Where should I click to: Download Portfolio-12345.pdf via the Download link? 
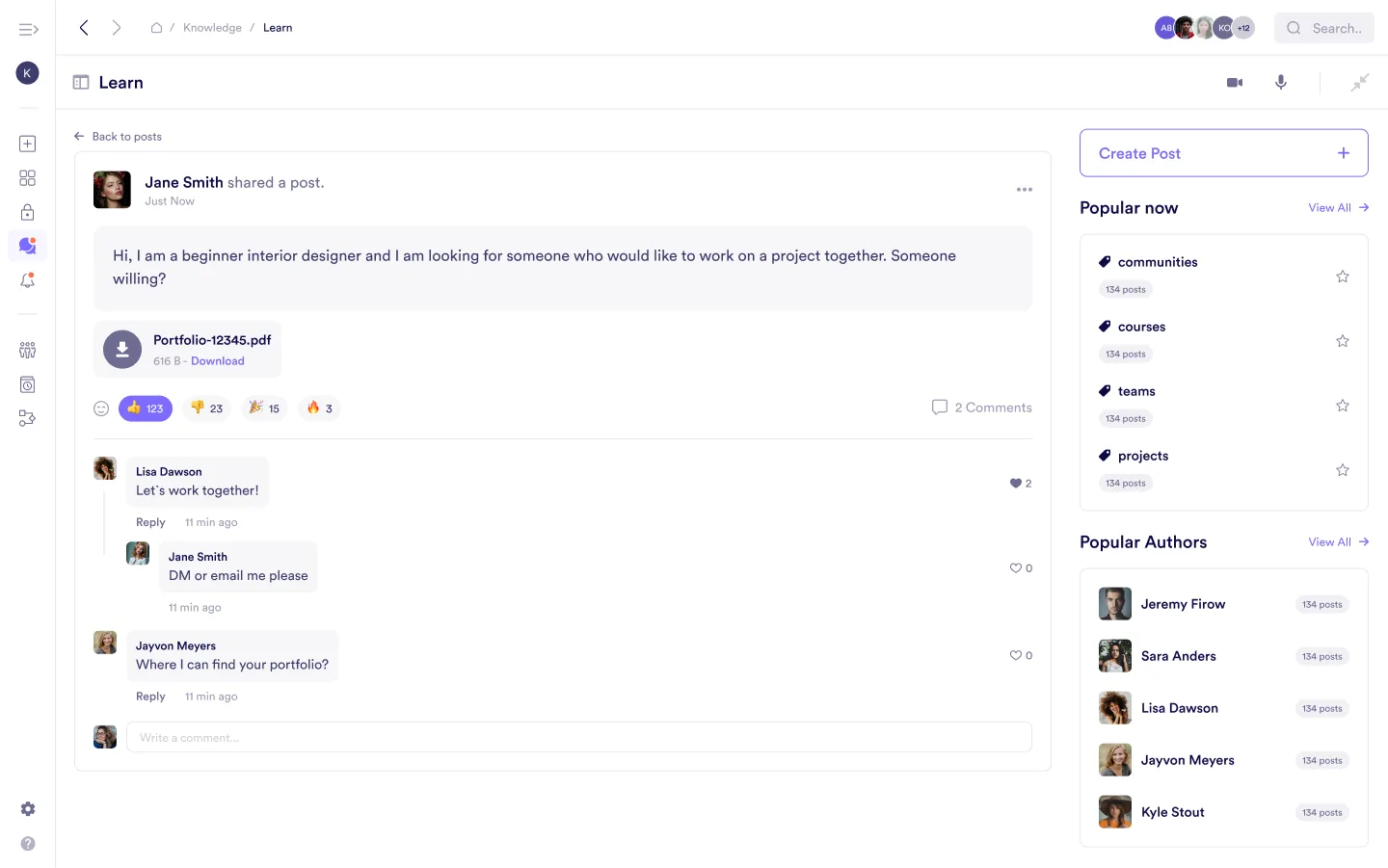pos(218,360)
